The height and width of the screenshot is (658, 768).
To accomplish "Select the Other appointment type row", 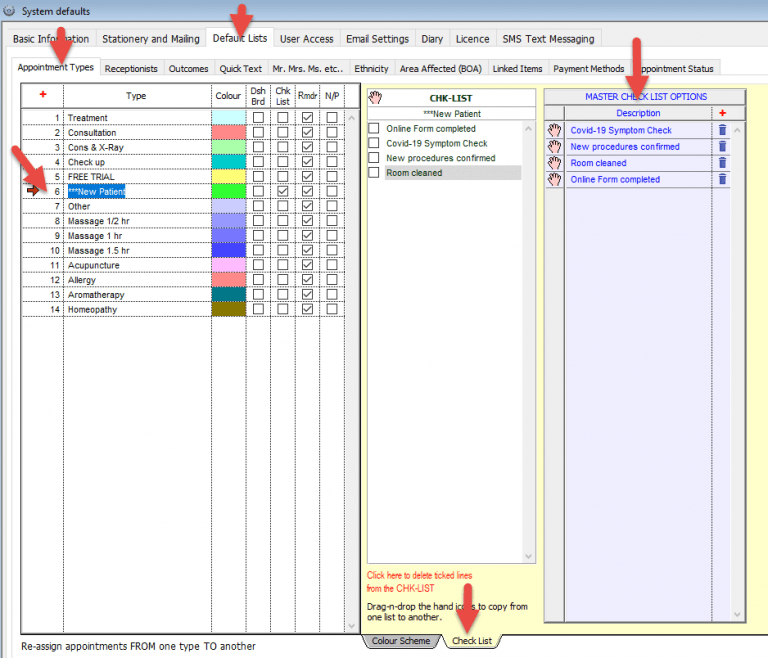I will [137, 206].
